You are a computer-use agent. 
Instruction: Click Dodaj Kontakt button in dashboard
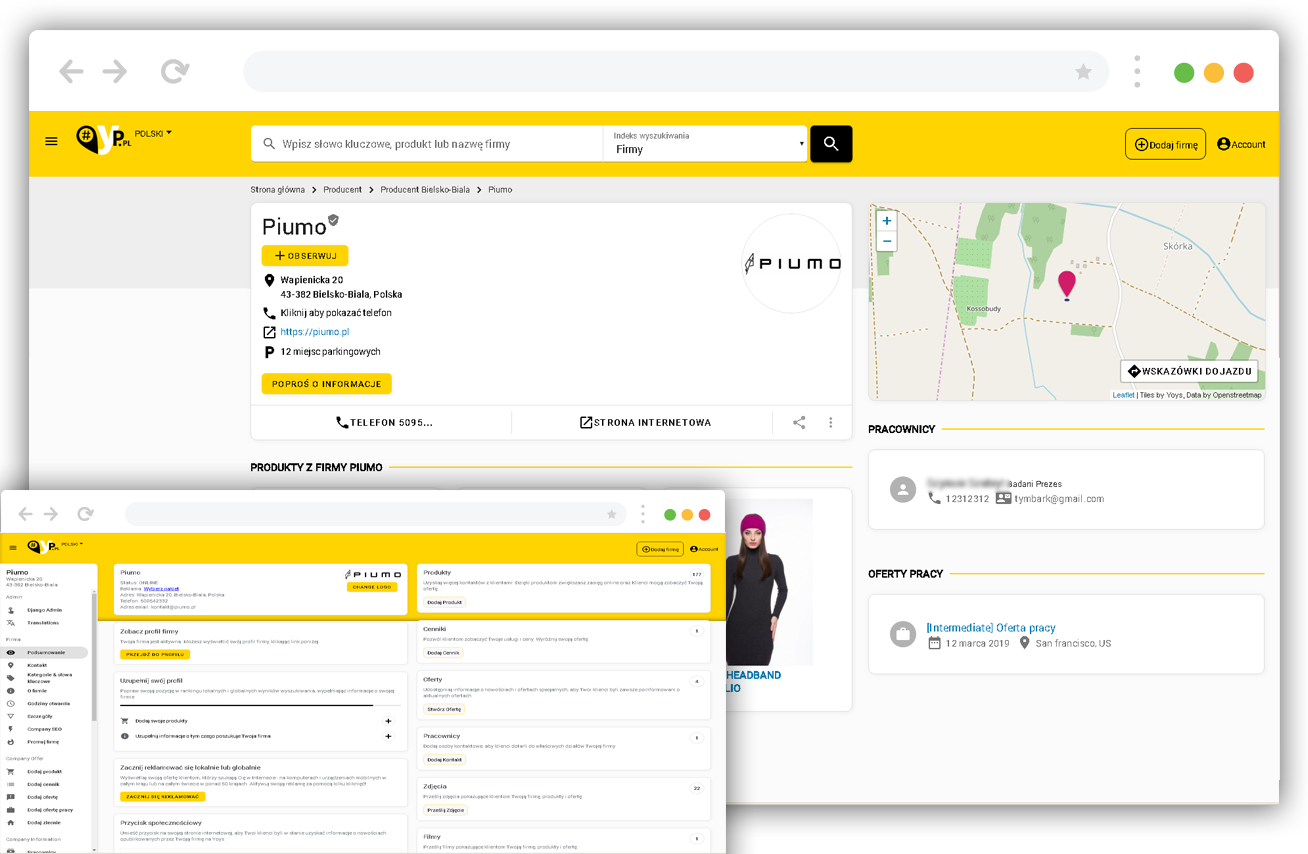tap(445, 759)
